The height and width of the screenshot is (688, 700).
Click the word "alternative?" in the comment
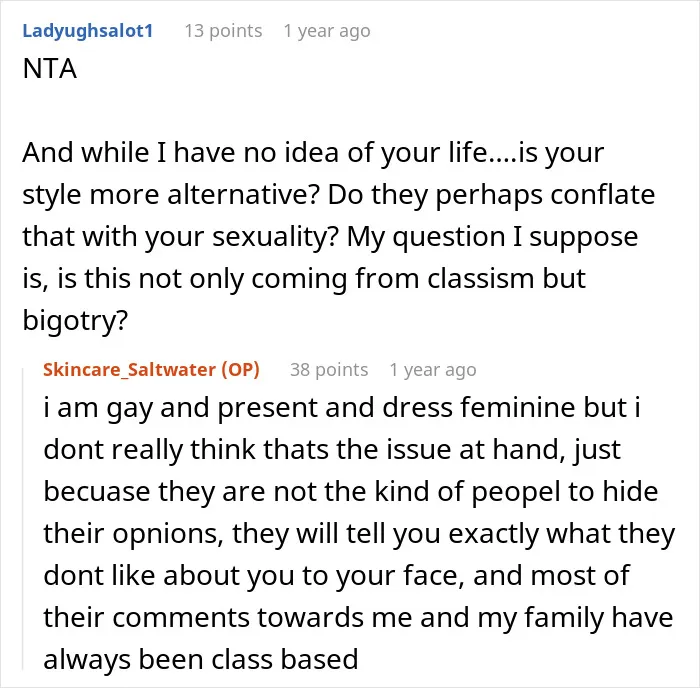click(x=243, y=195)
